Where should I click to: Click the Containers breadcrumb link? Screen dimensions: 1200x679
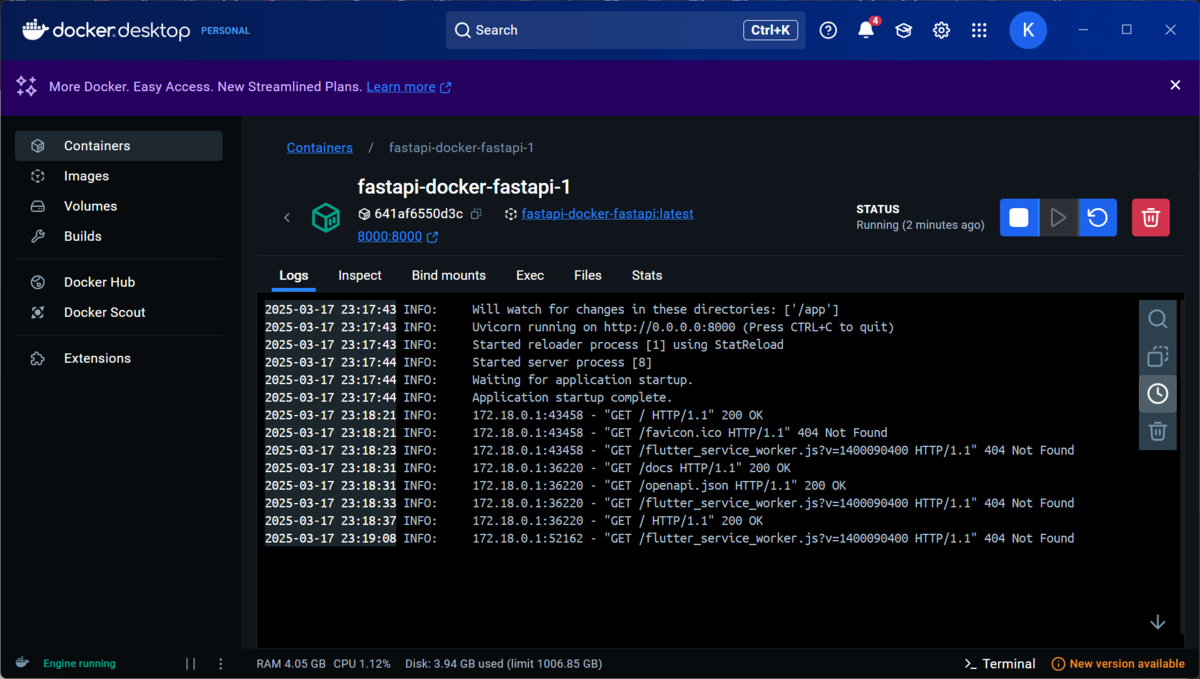[x=320, y=148]
